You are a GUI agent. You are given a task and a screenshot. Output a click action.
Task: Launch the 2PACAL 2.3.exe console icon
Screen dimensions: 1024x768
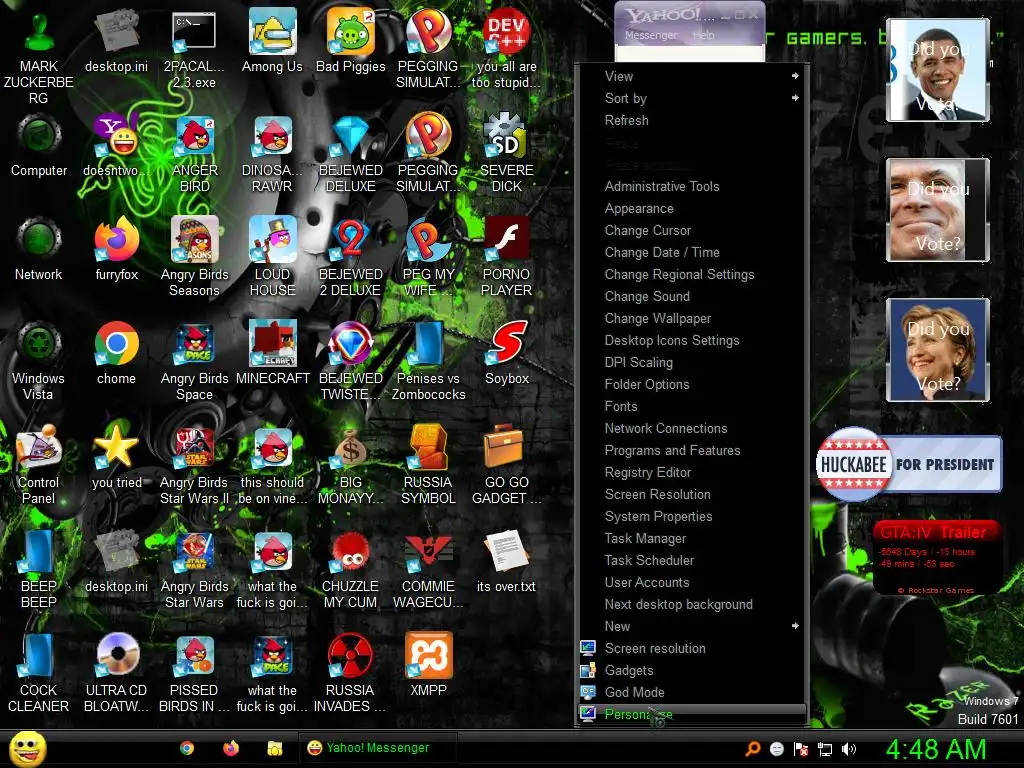click(x=194, y=50)
